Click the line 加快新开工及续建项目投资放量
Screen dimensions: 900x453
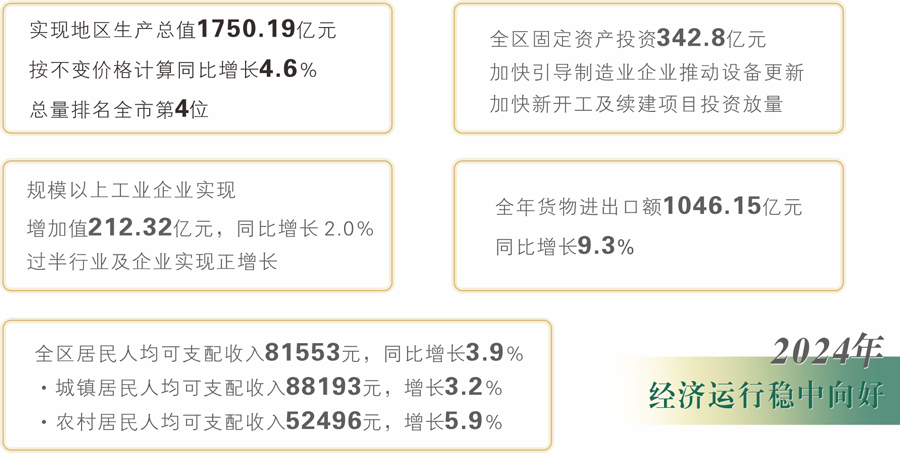coord(636,104)
